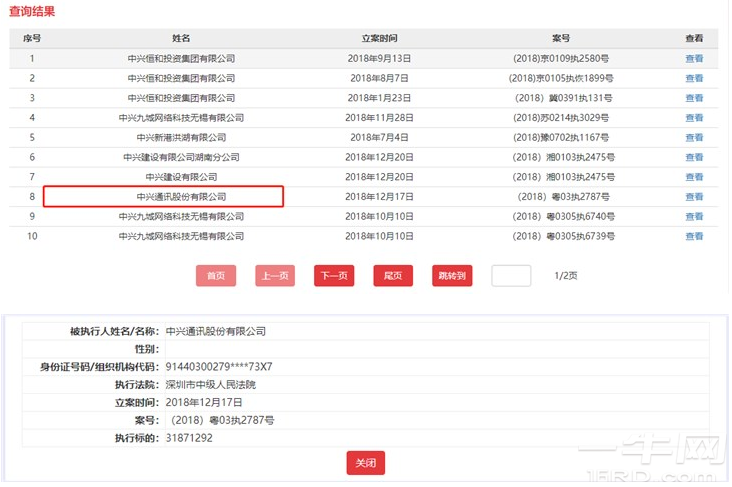
Task: Open 查看 link in row 6
Action: 694,157
